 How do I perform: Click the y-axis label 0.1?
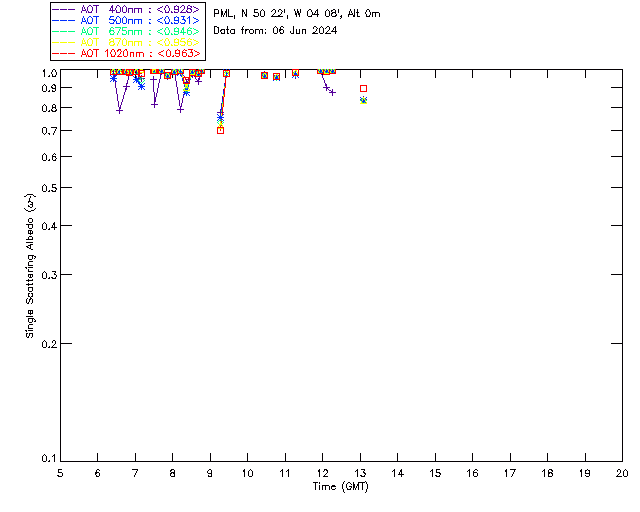point(49,459)
